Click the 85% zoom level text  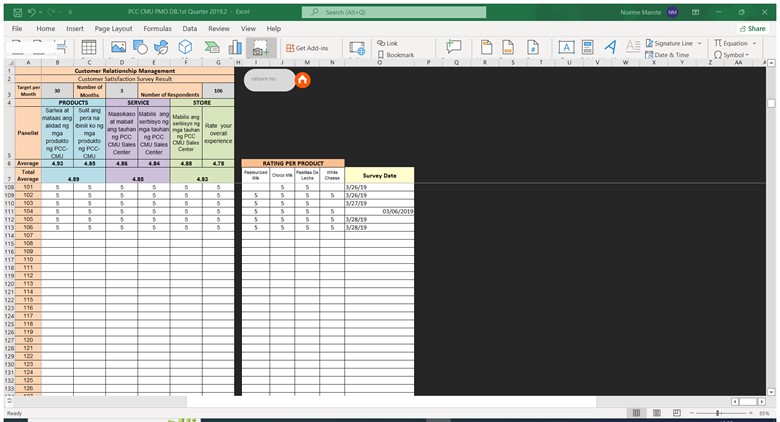(764, 413)
